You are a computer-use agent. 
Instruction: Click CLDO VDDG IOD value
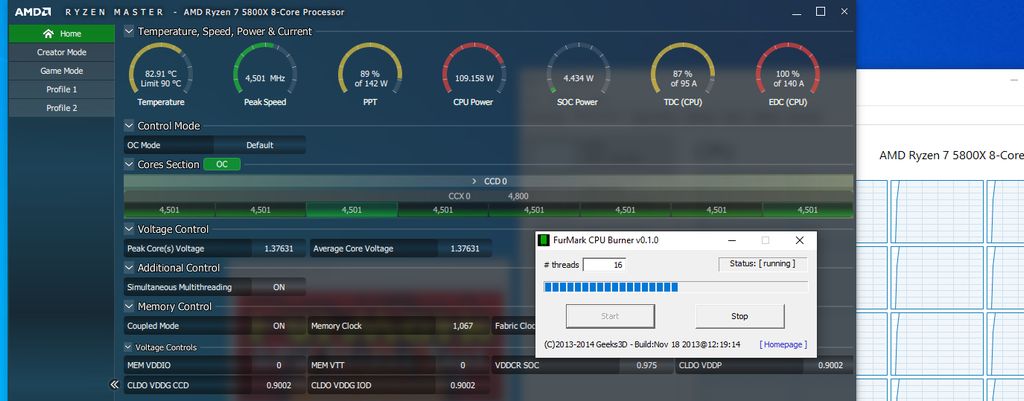coord(462,385)
